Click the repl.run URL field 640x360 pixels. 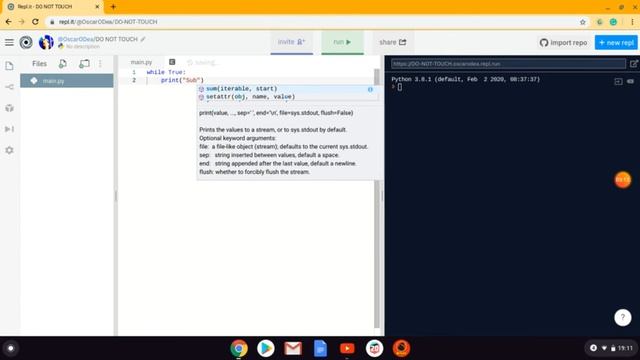point(508,64)
